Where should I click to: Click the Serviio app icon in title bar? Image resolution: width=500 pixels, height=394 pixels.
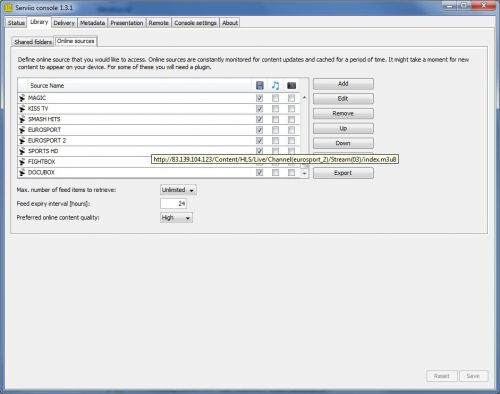(x=9, y=7)
